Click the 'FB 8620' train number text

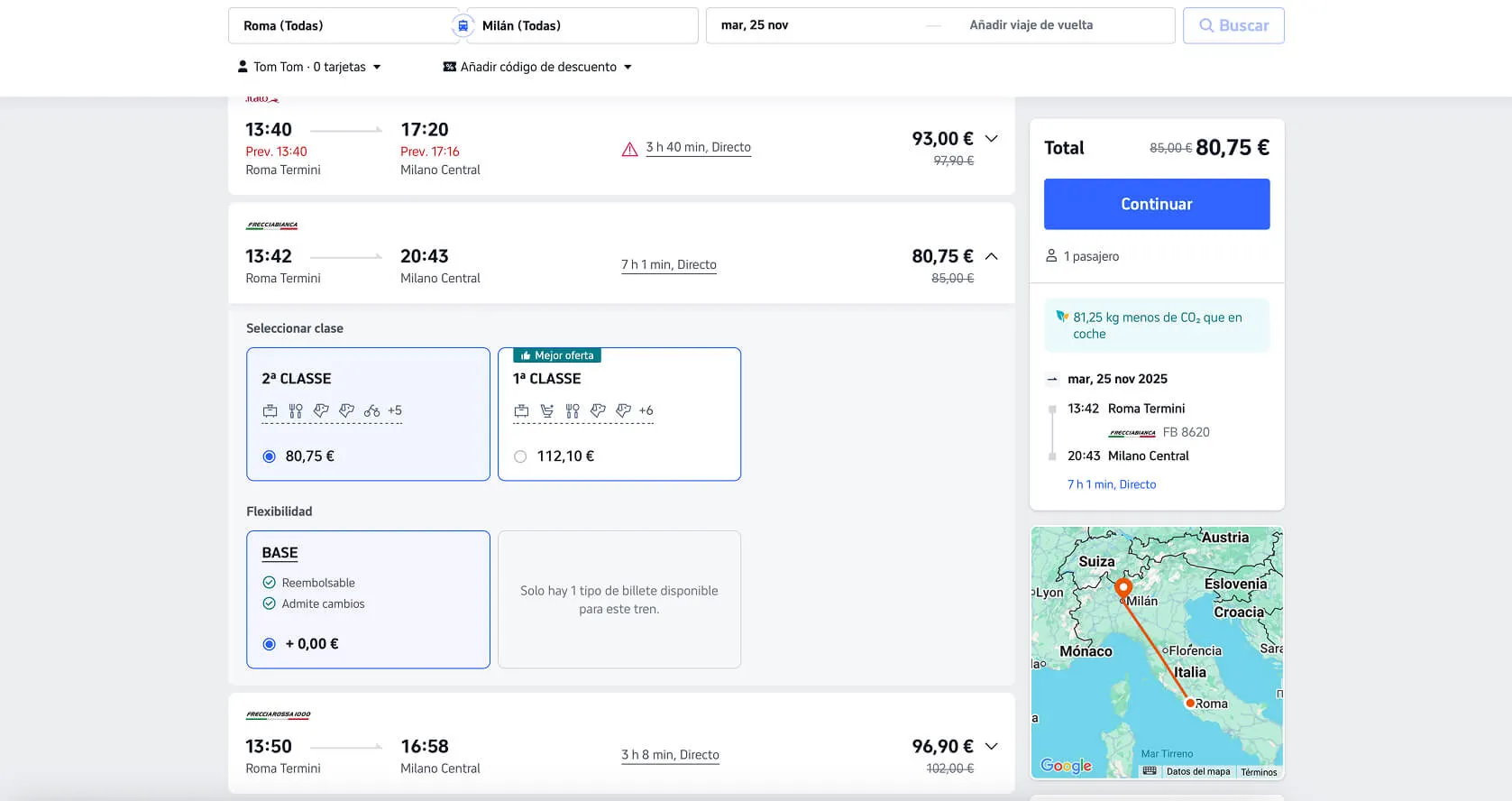point(1186,432)
